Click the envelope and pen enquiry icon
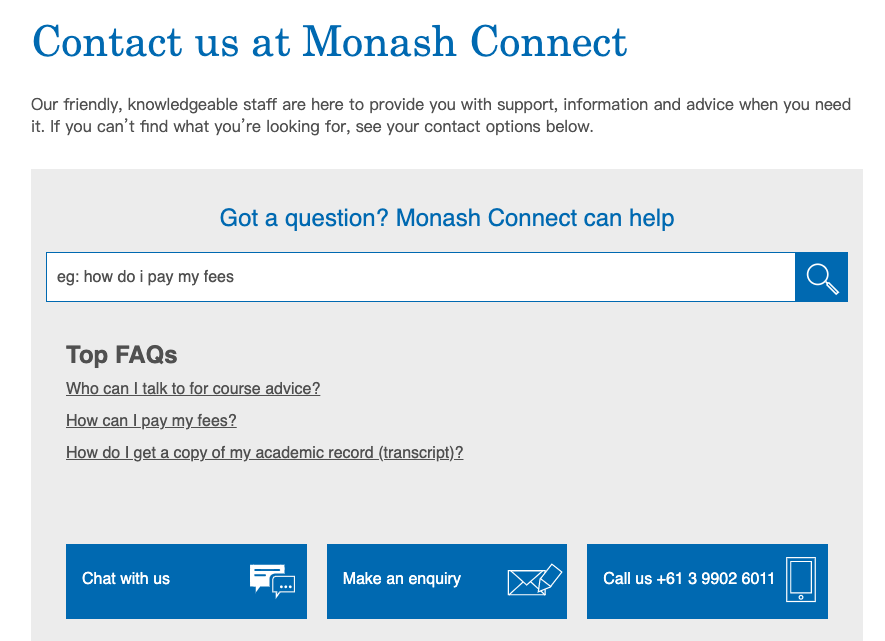This screenshot has height=641, width=885. pos(534,580)
